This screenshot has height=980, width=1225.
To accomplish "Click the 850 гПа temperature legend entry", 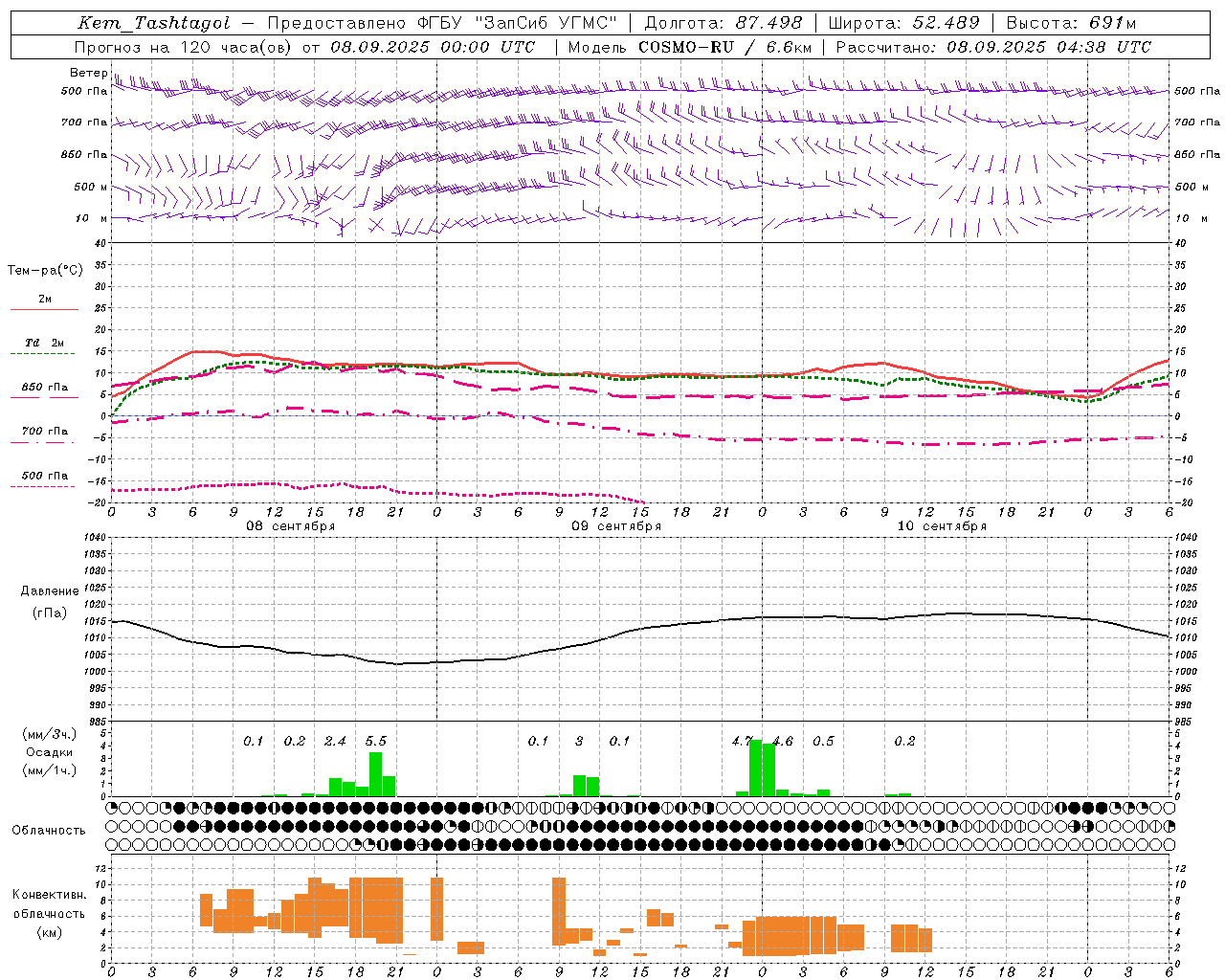I will coord(44,388).
